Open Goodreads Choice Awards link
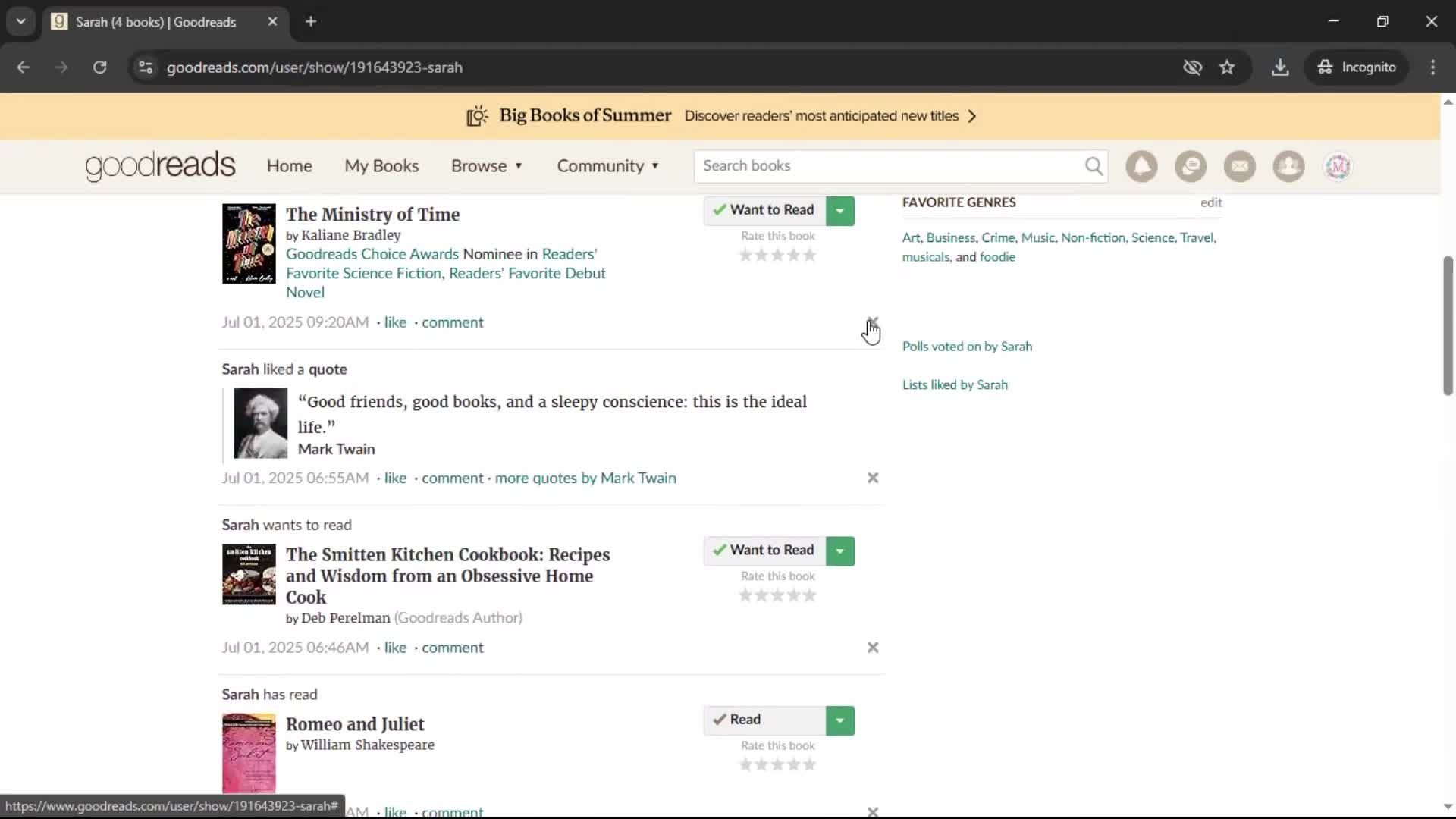Viewport: 1456px width, 819px height. tap(372, 254)
